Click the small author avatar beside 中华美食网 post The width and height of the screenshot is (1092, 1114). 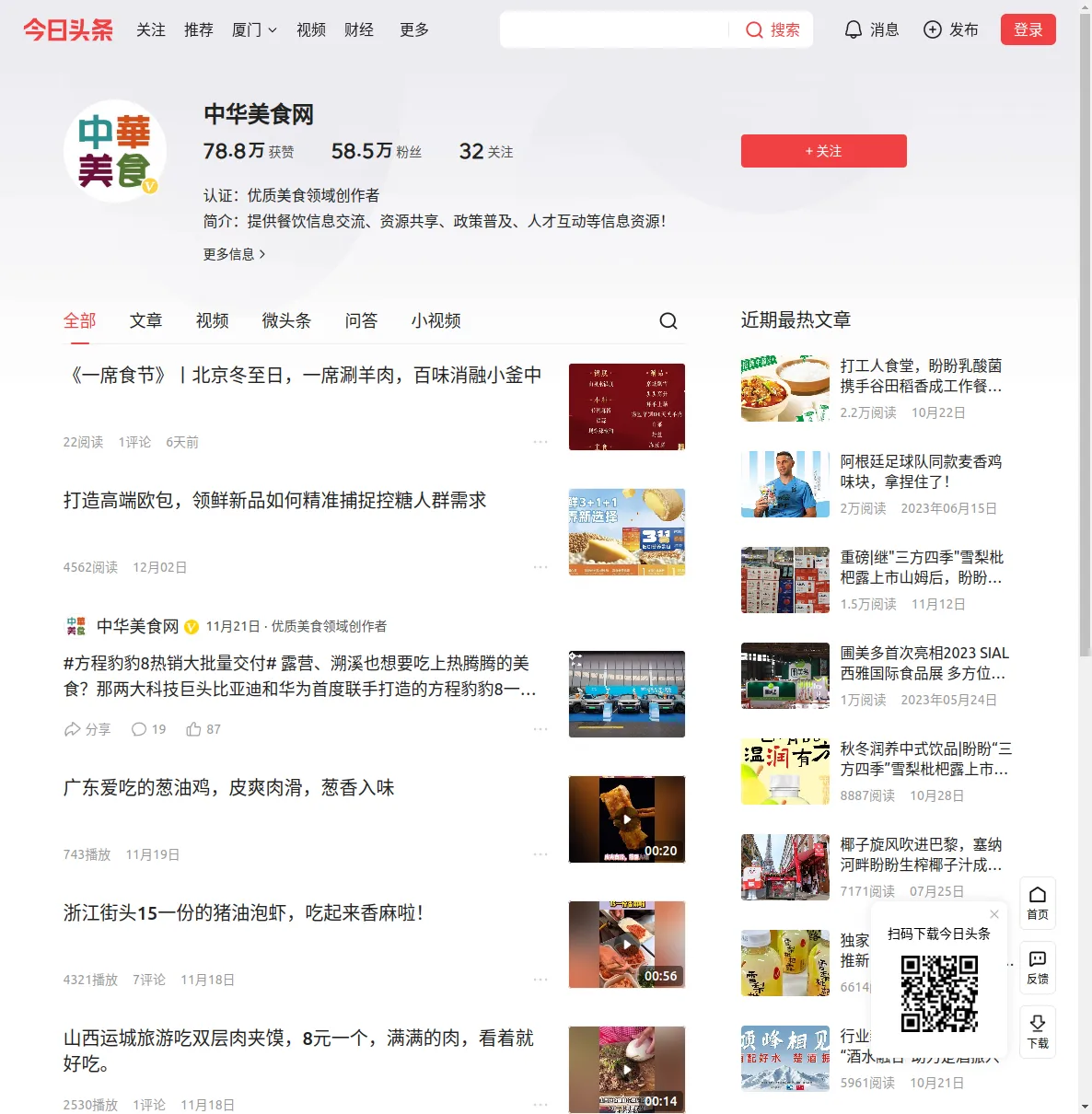click(76, 626)
